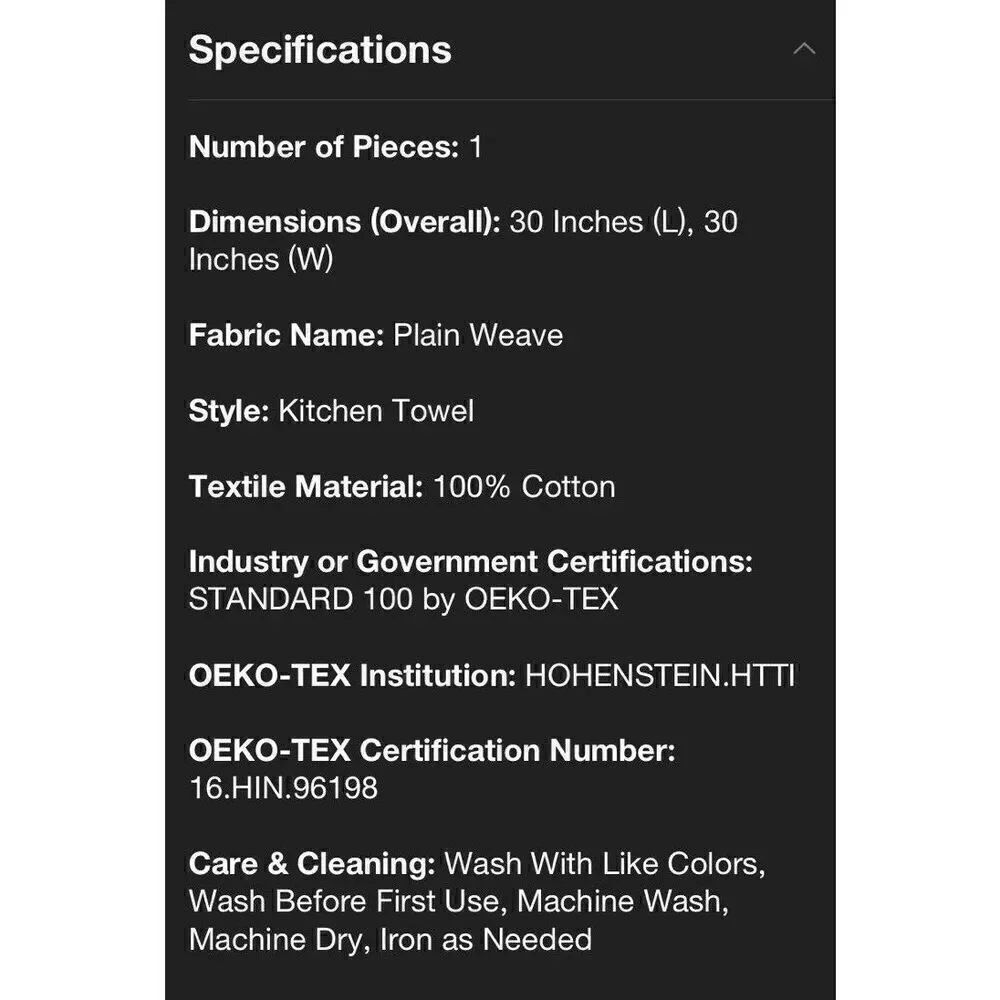Click the Inches (W) text line
Image resolution: width=1000 pixels, height=1000 pixels.
pyautogui.click(x=261, y=260)
